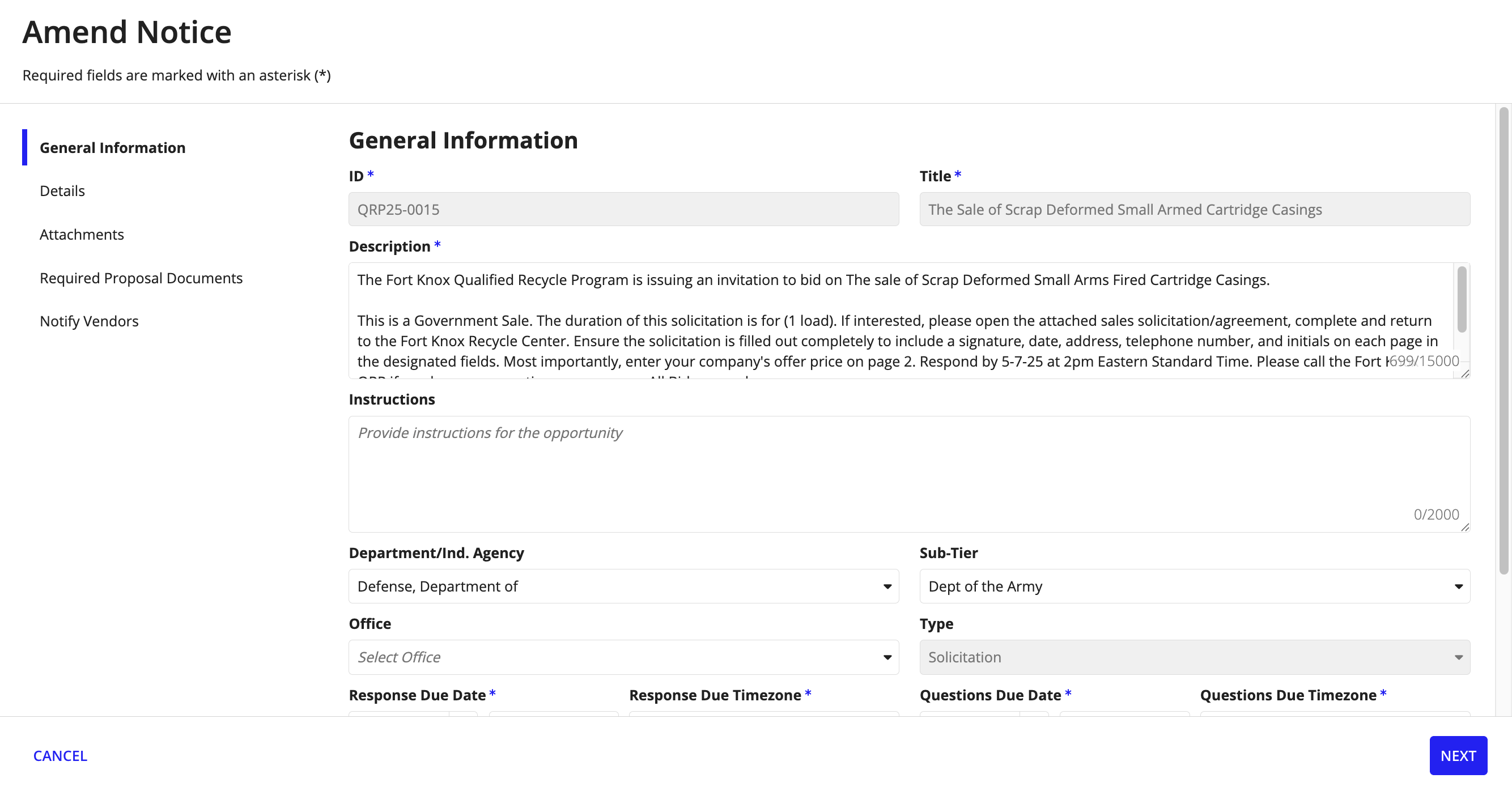This screenshot has width=1512, height=791.
Task: Open the Department/Ind. Agency dropdown
Action: [x=623, y=586]
